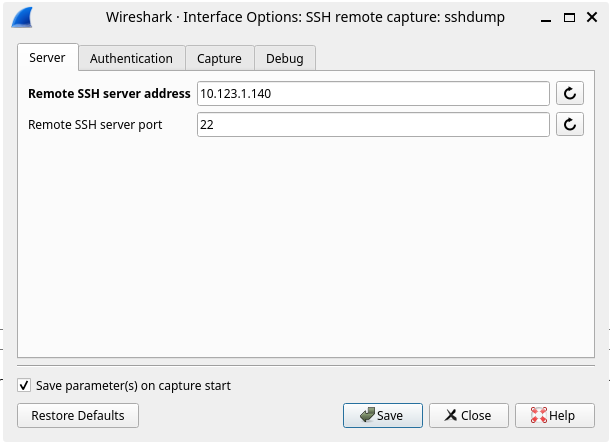610x447 pixels.
Task: Save the SSH capture interface options
Action: [x=382, y=415]
